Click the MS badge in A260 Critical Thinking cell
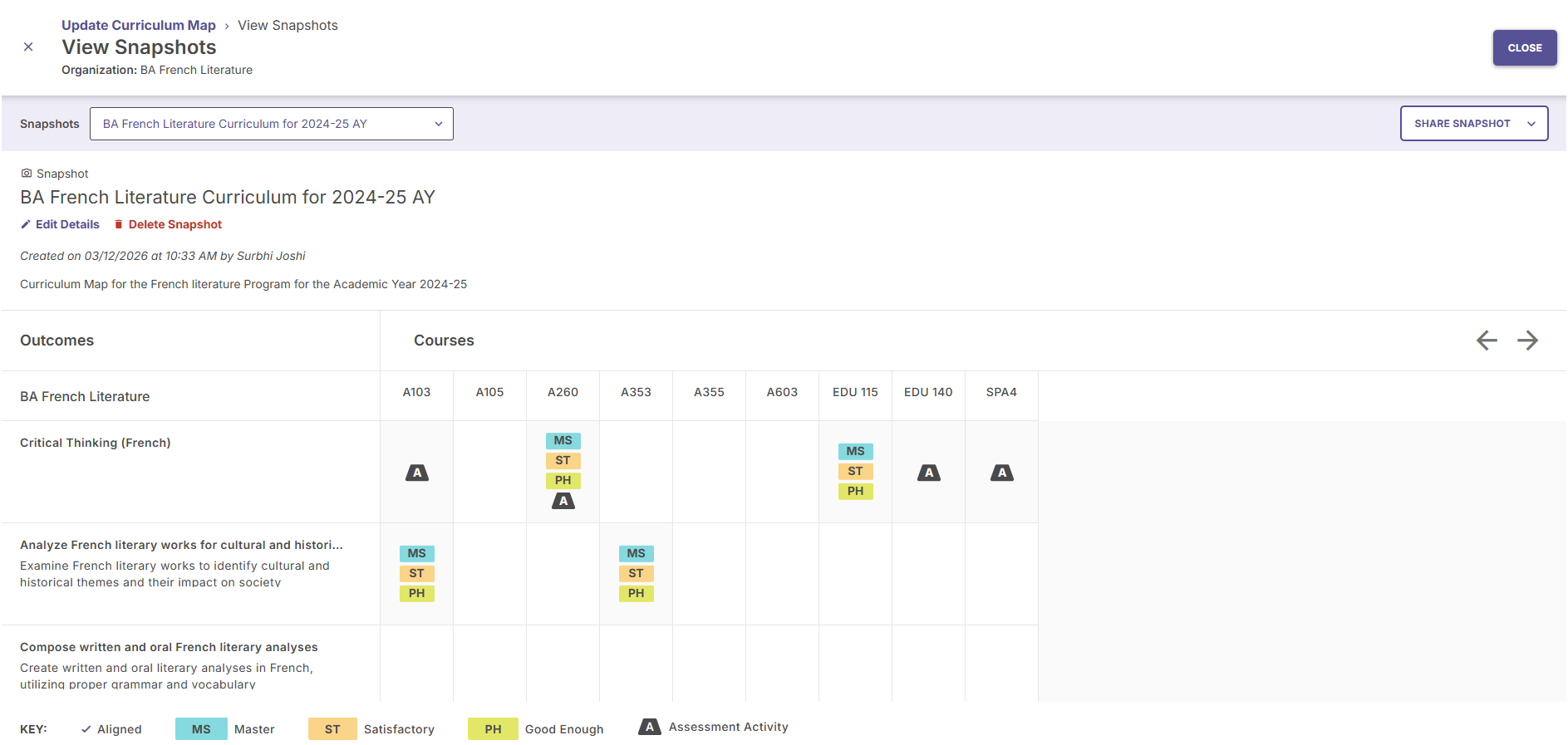The image size is (1568, 745). [x=563, y=441]
